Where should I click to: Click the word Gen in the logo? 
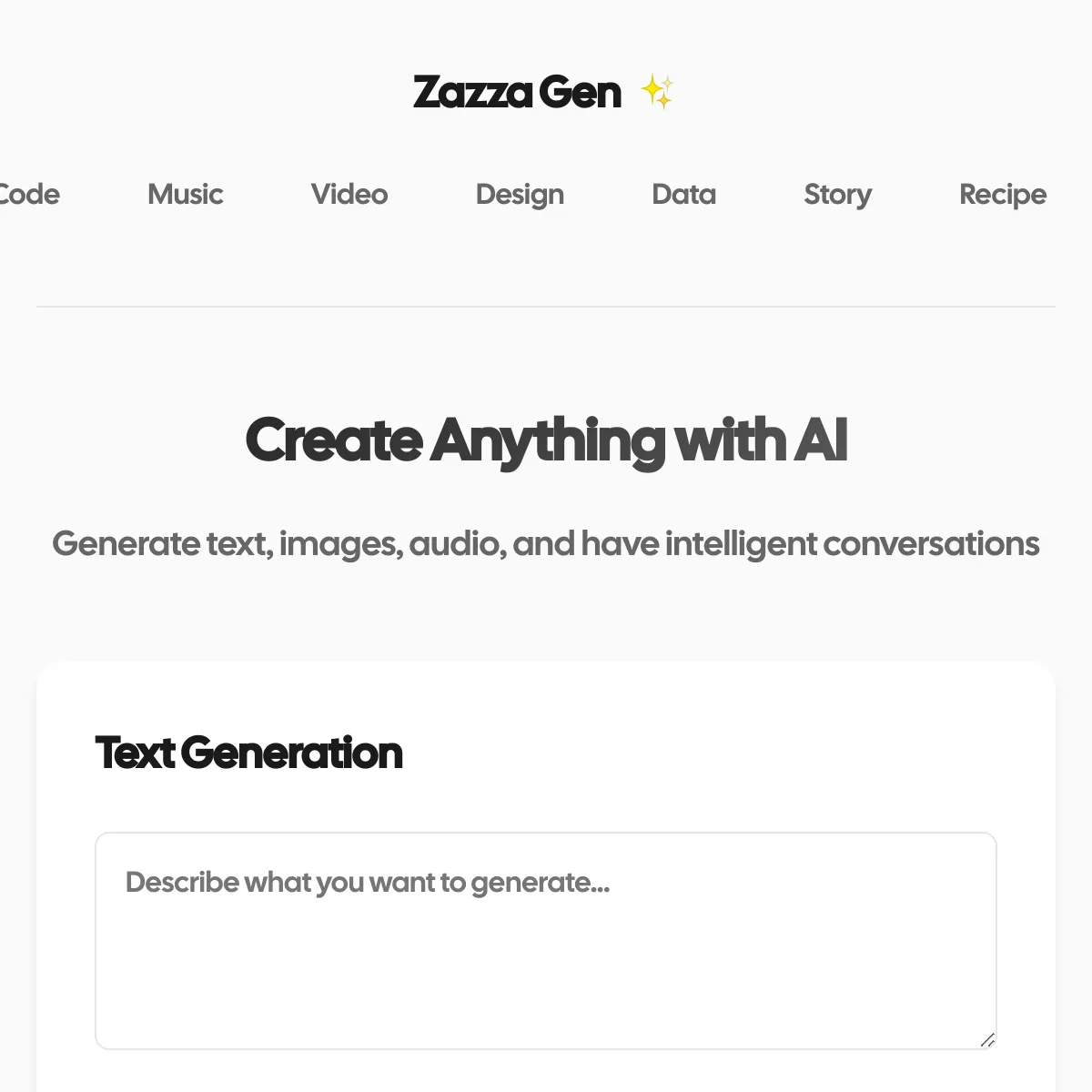pyautogui.click(x=580, y=92)
